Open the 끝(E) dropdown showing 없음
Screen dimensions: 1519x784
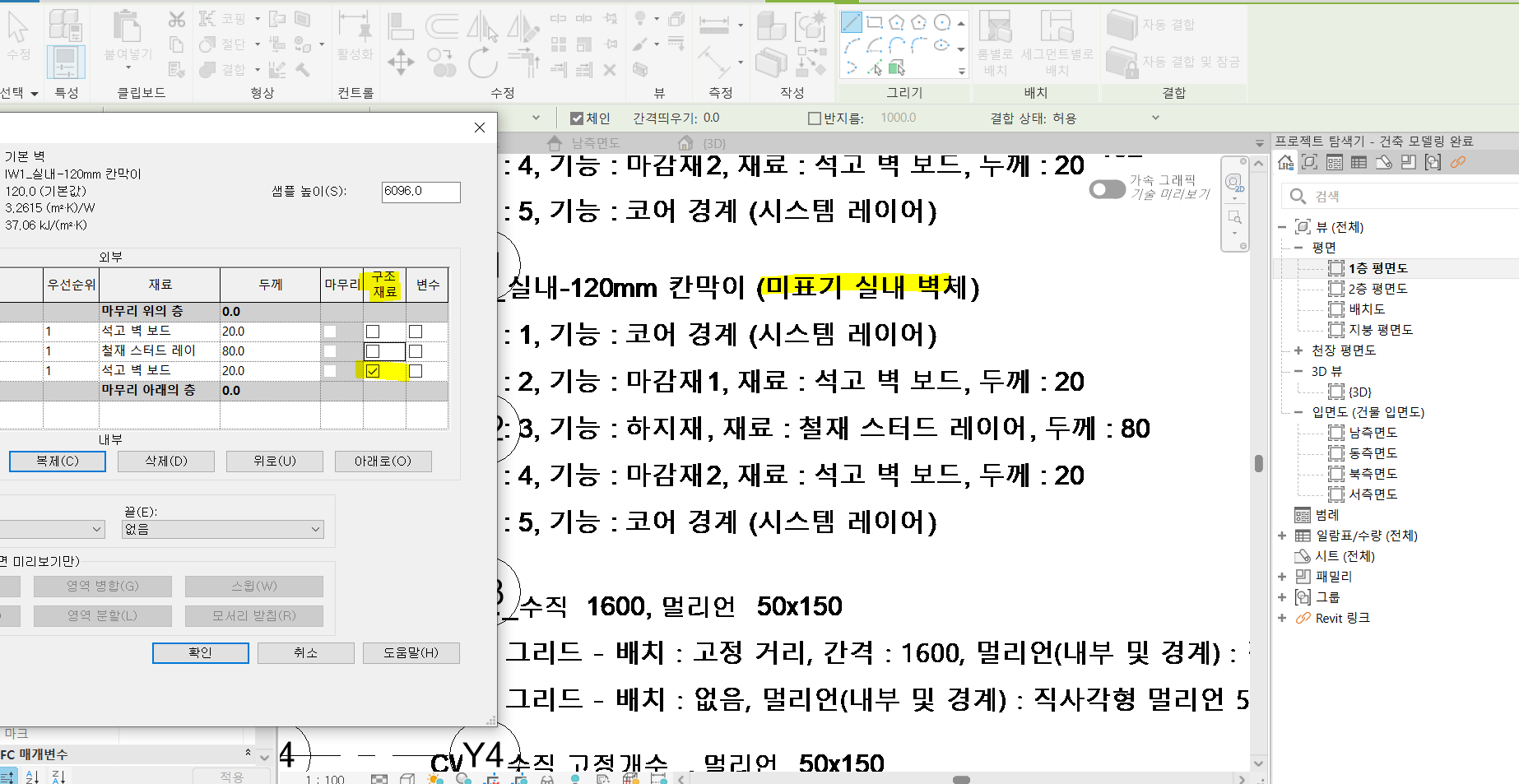(222, 530)
